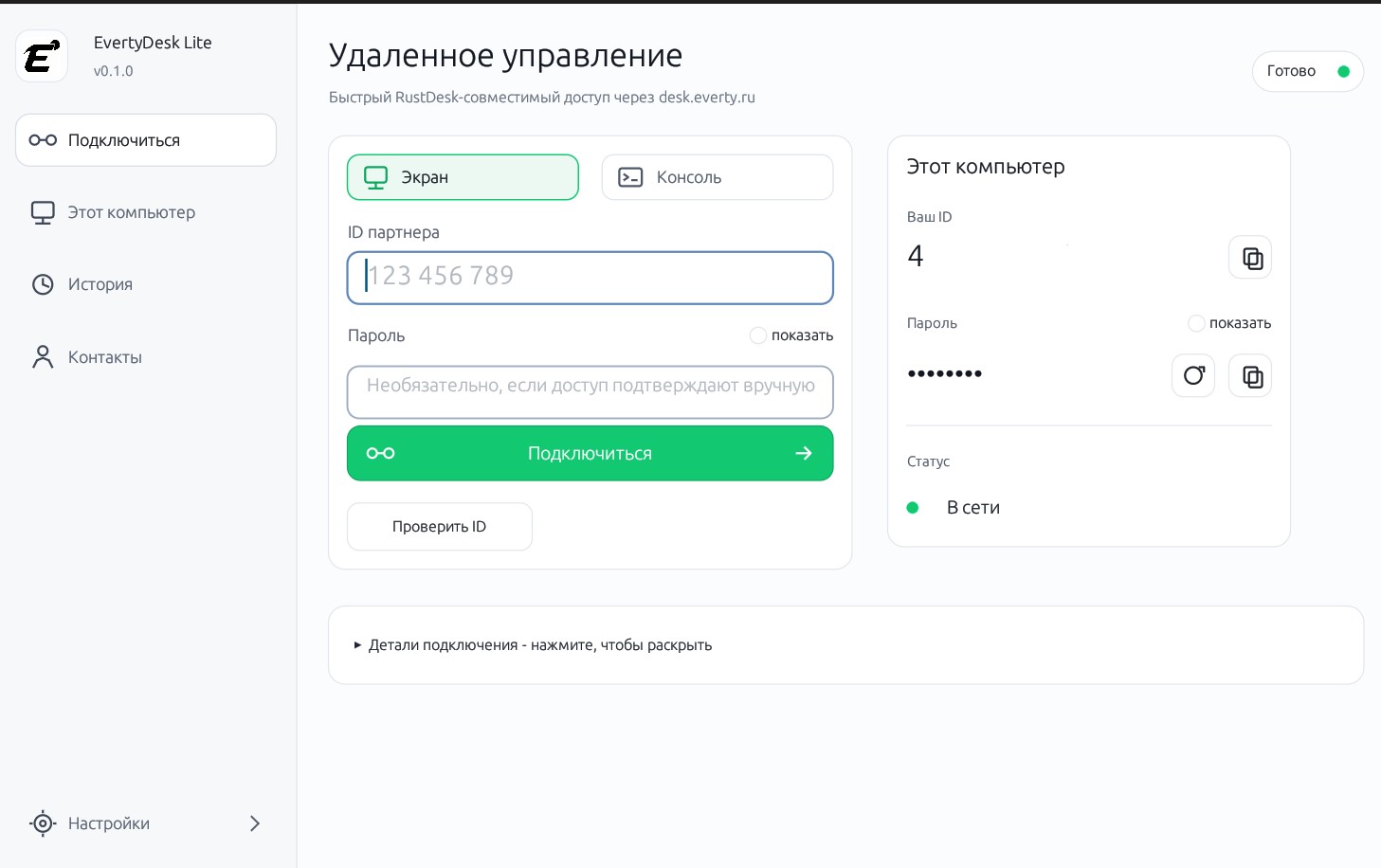Click the 'В сети' status text

click(973, 508)
